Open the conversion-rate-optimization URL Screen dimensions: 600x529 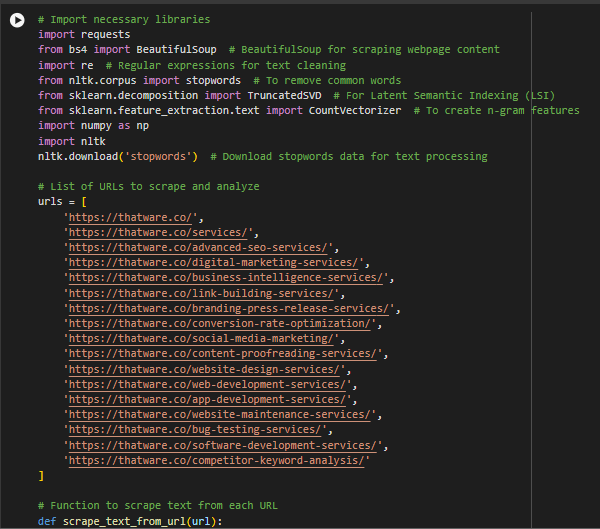[x=220, y=323]
